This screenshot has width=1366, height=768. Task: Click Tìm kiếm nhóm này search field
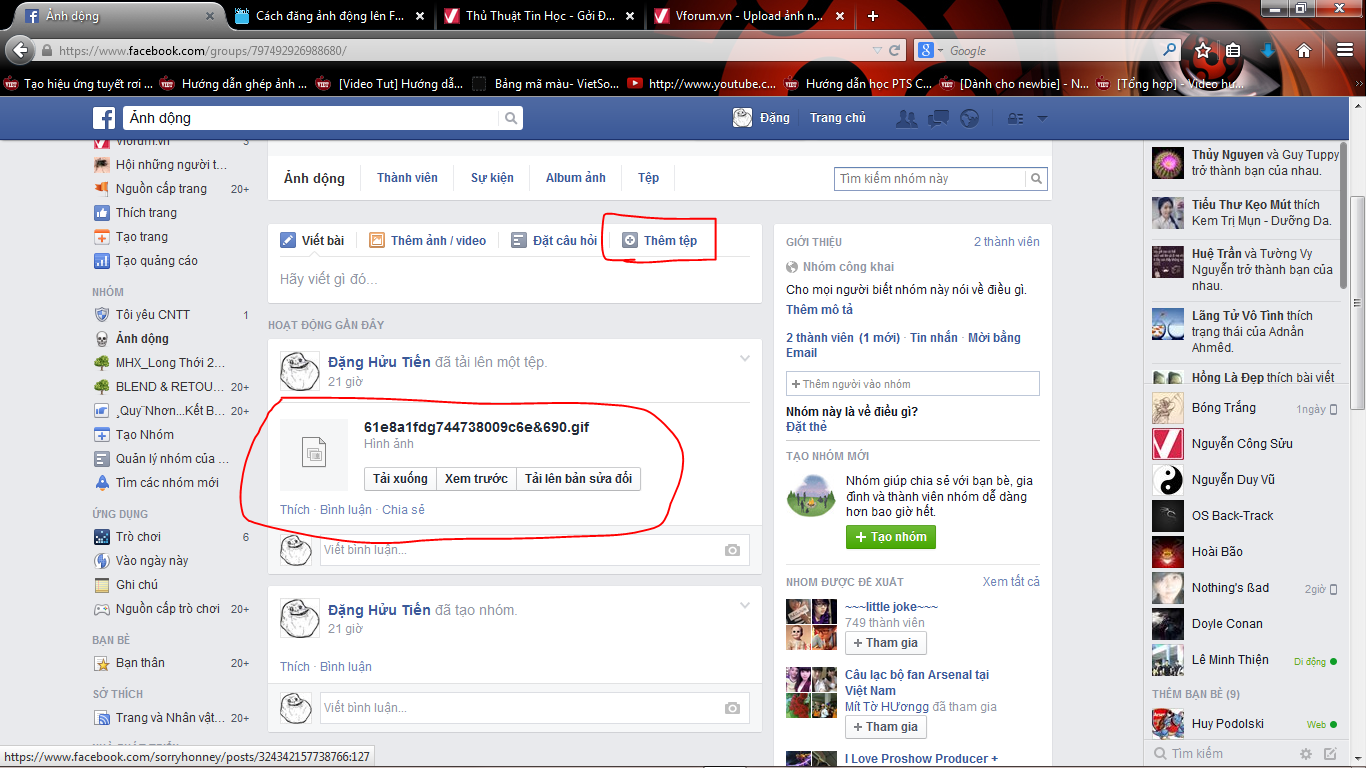[x=930, y=179]
